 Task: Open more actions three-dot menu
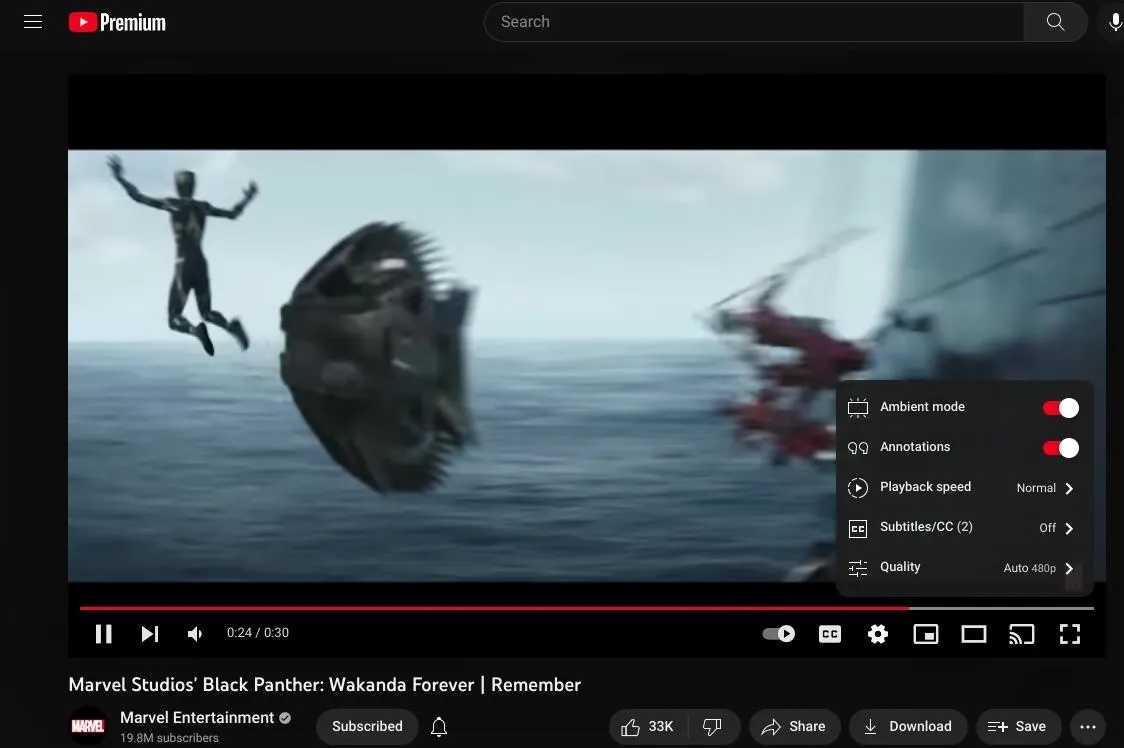pos(1087,727)
